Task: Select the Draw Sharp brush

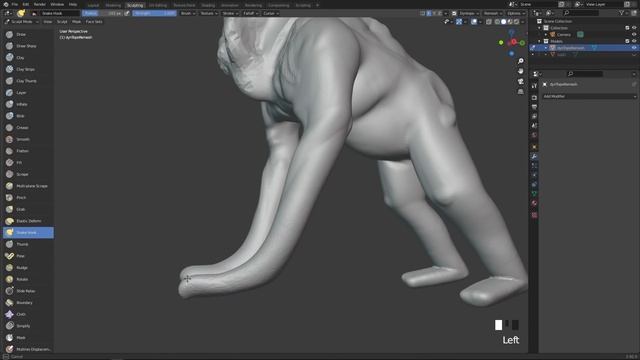Action: click(x=28, y=46)
